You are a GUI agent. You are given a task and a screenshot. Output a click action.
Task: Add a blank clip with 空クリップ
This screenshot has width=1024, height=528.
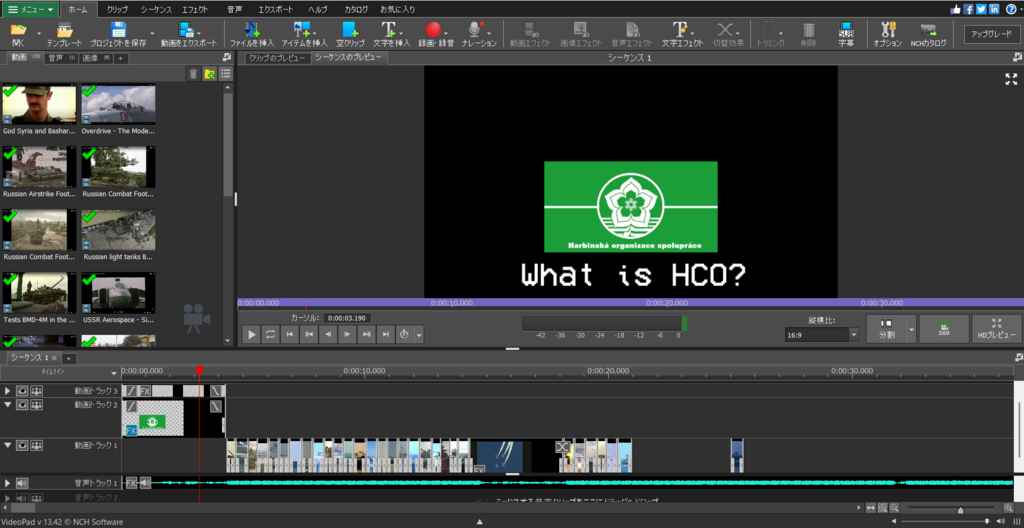pos(350,34)
